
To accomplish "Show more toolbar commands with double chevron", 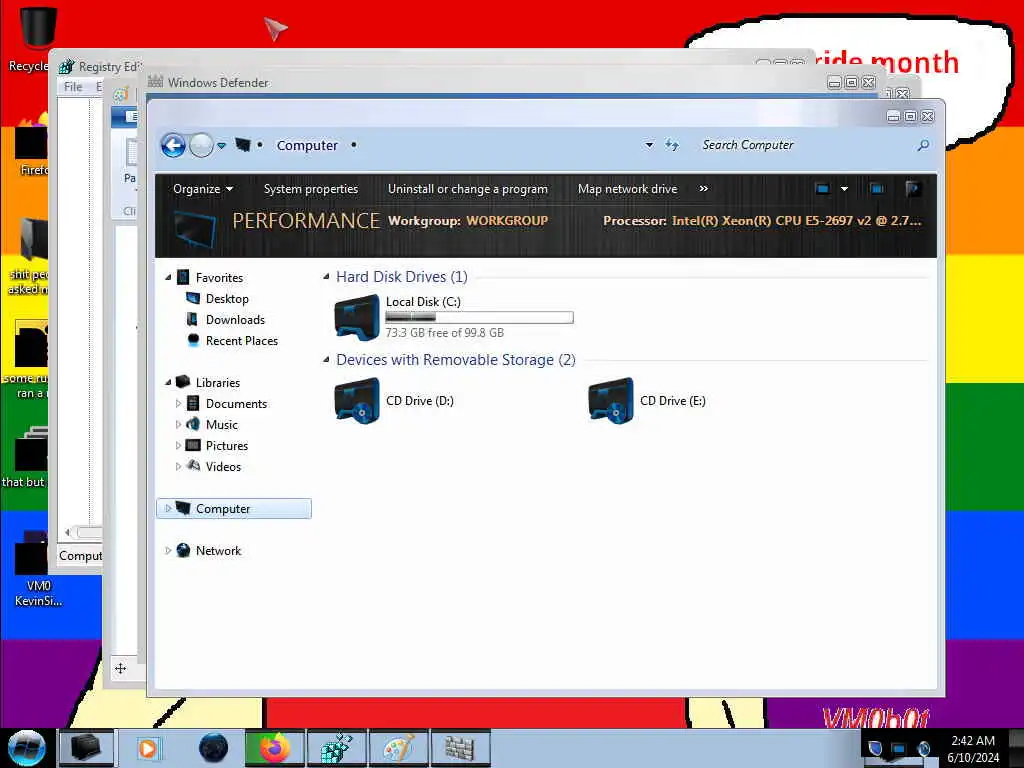I will click(x=703, y=189).
